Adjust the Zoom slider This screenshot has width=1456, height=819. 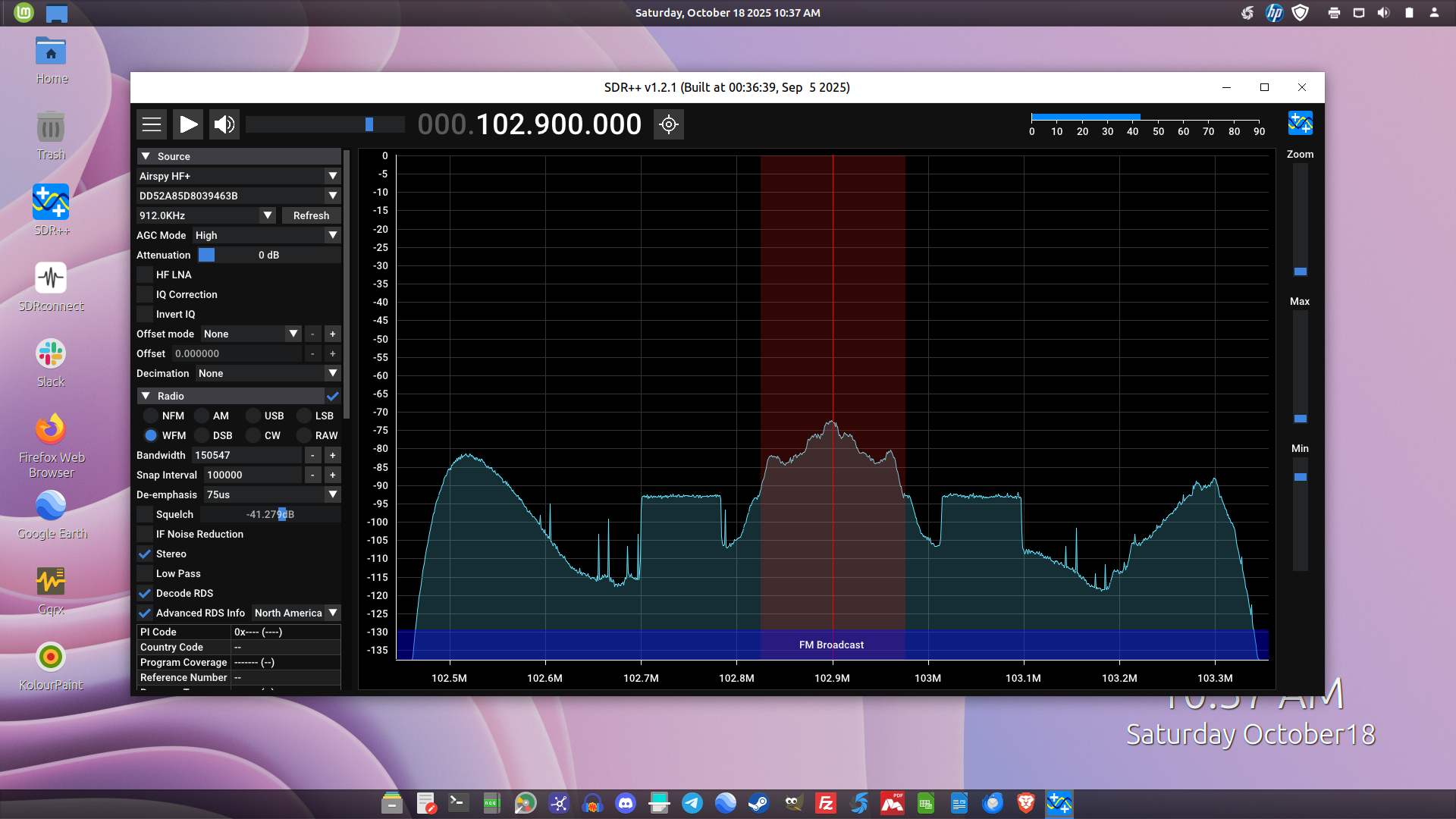click(1300, 271)
